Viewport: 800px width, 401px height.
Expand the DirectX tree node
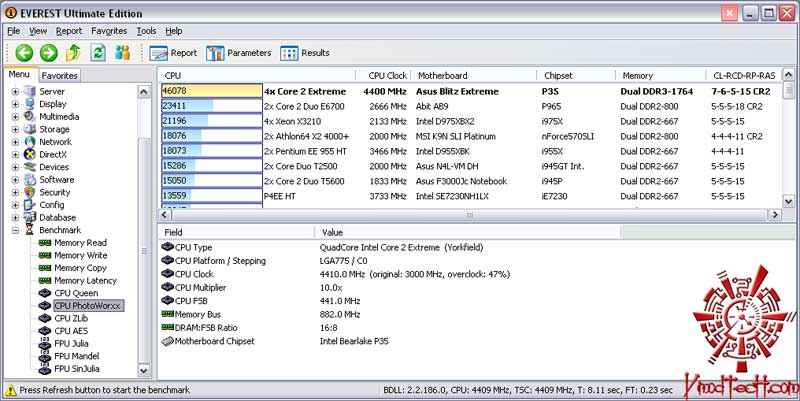[x=15, y=155]
